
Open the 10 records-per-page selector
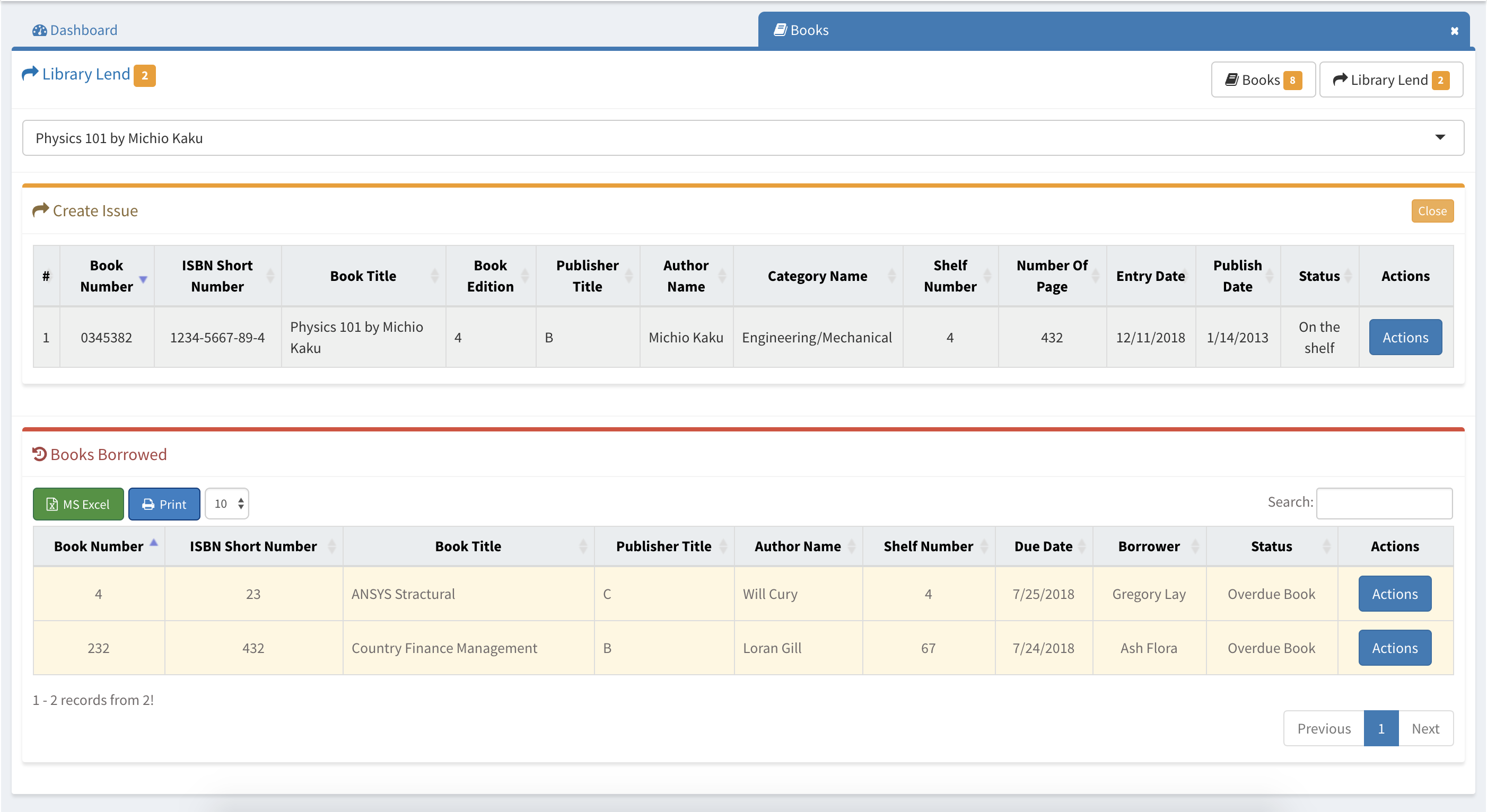click(227, 504)
